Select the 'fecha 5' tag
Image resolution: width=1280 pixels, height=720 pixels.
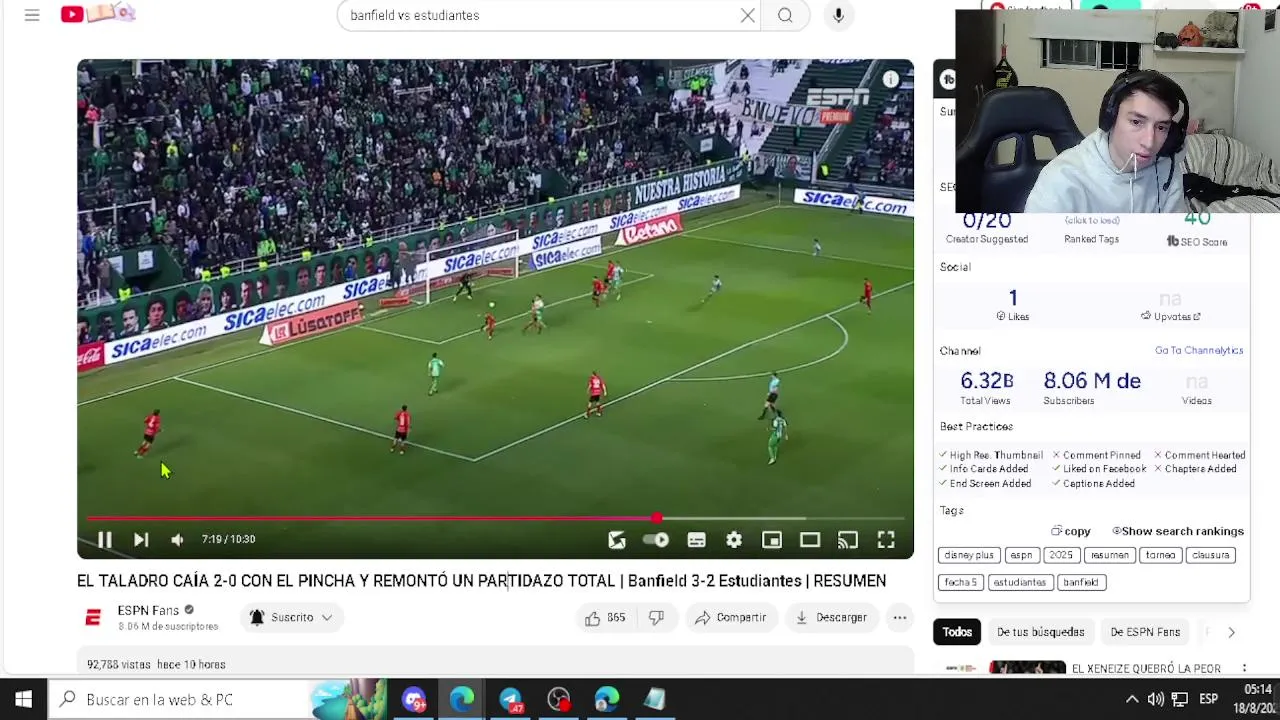pos(961,582)
